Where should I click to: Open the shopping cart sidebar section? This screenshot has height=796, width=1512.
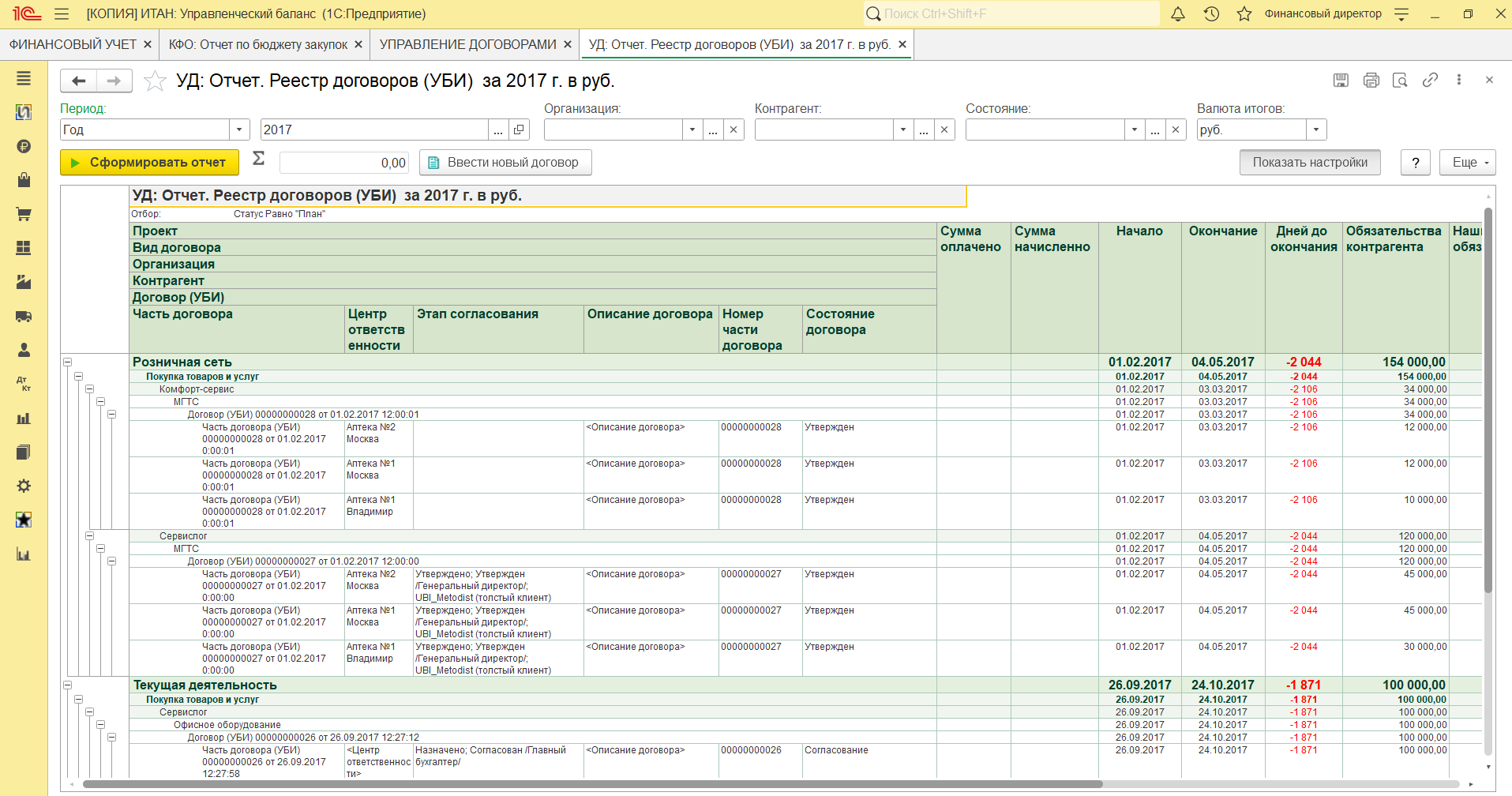[x=24, y=214]
